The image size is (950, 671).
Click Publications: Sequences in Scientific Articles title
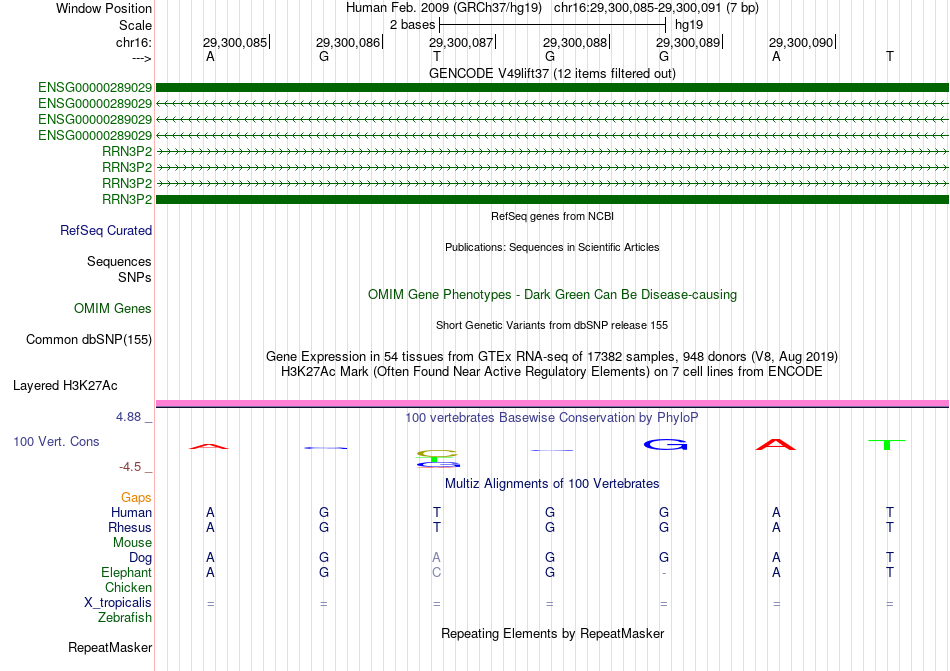552,247
